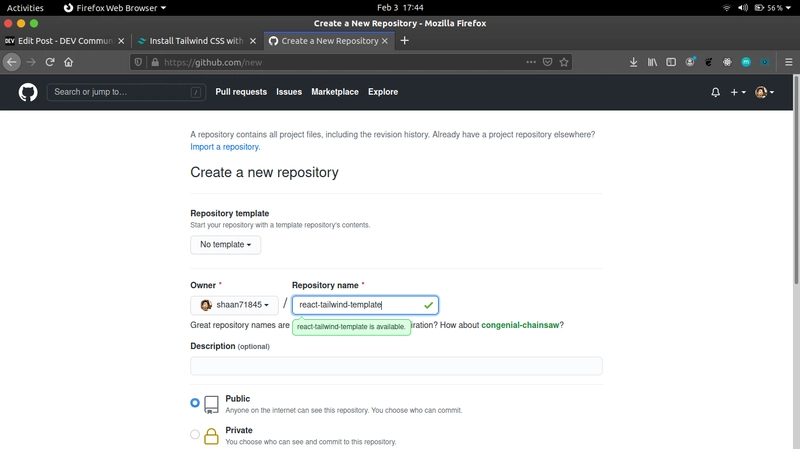The height and width of the screenshot is (449, 800).
Task: Select the Private radio button
Action: click(x=195, y=435)
